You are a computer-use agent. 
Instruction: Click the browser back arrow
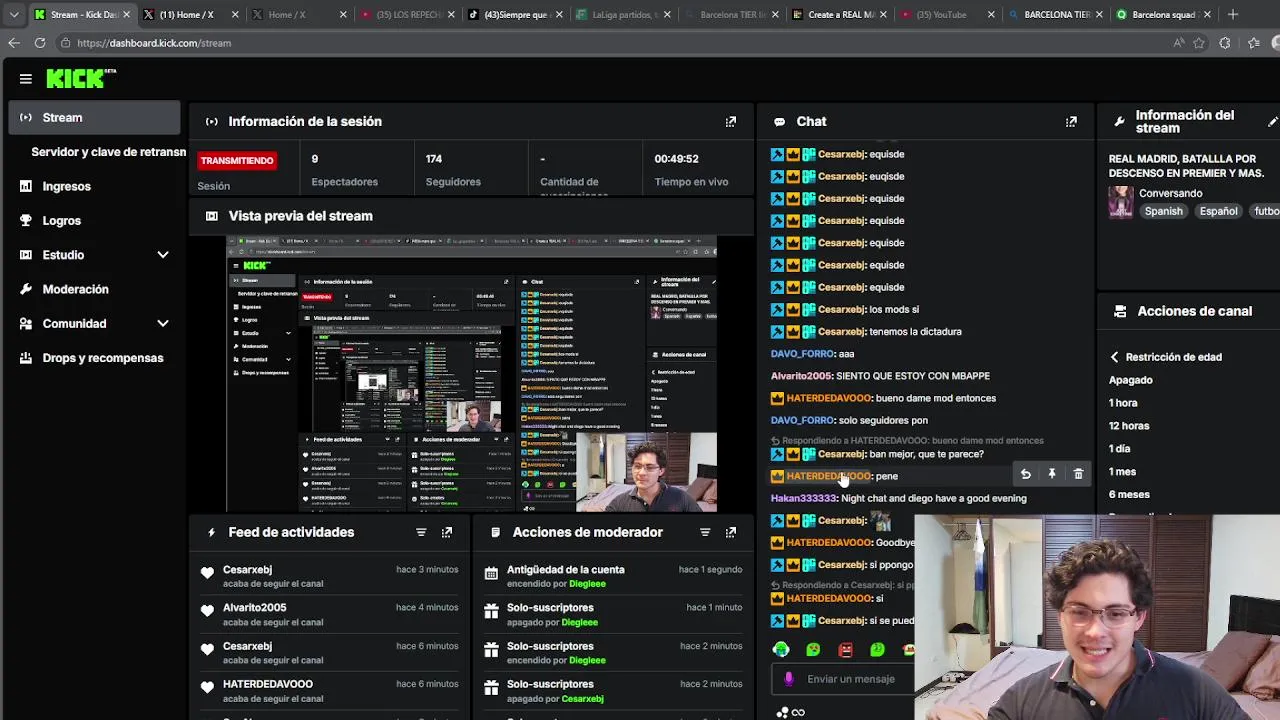click(14, 43)
